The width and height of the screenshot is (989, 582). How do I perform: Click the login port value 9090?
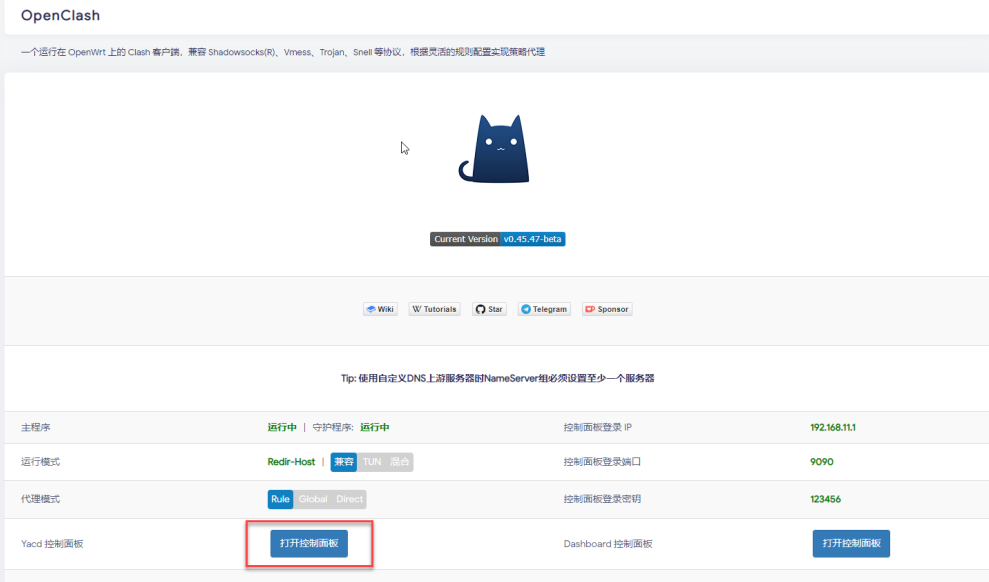coord(822,462)
